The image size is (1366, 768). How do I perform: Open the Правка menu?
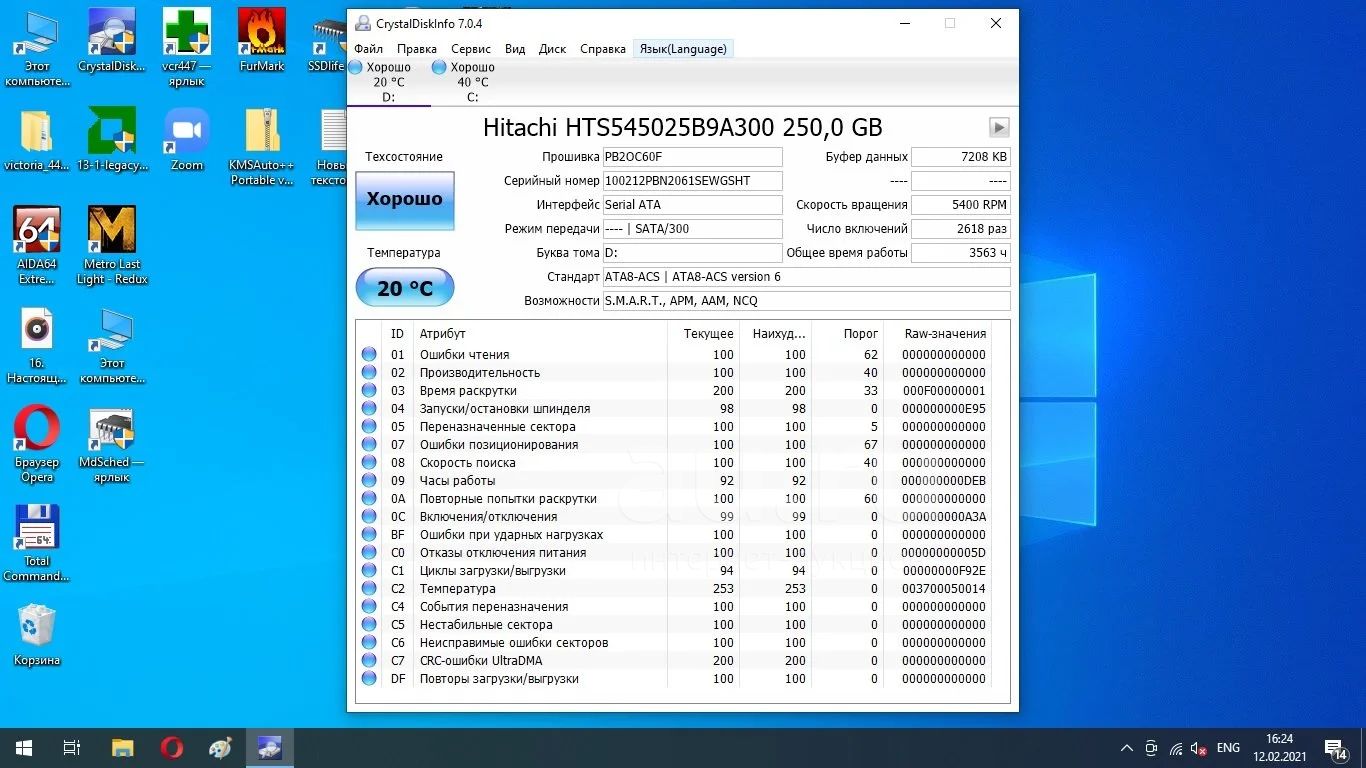point(416,48)
